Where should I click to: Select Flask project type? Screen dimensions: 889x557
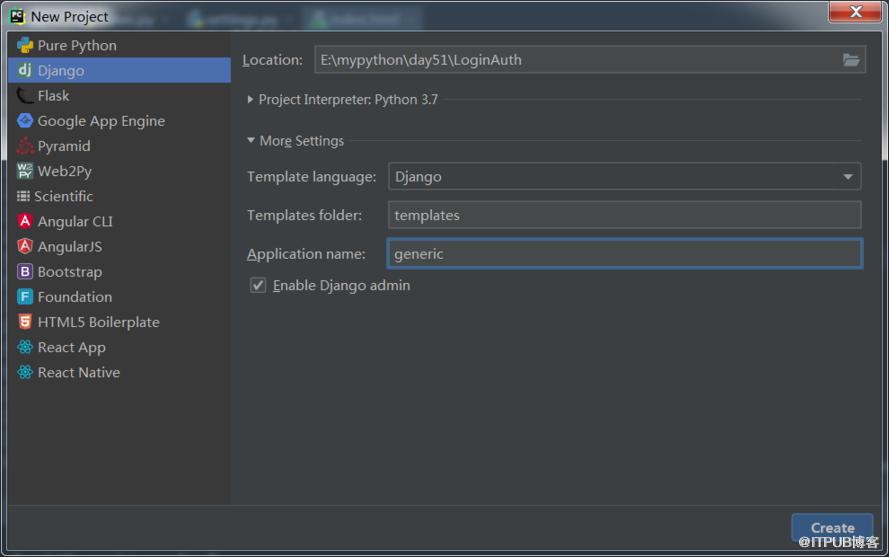pos(119,95)
